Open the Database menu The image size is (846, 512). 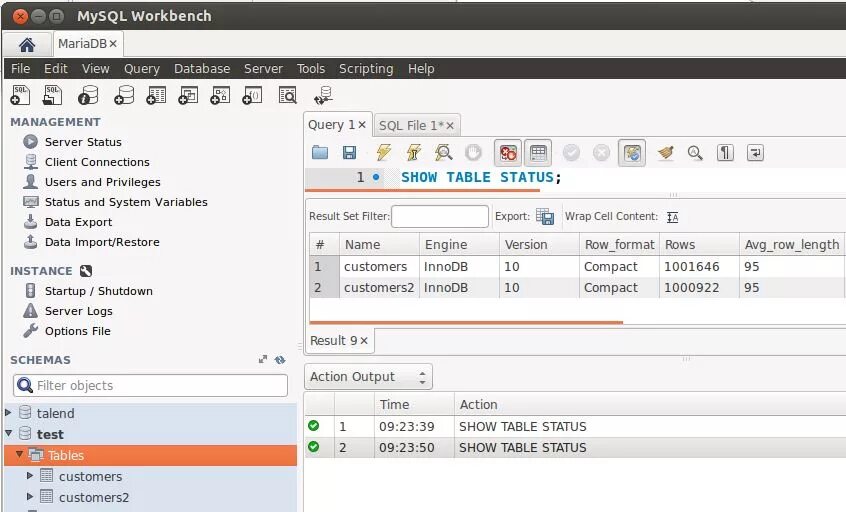coord(202,69)
